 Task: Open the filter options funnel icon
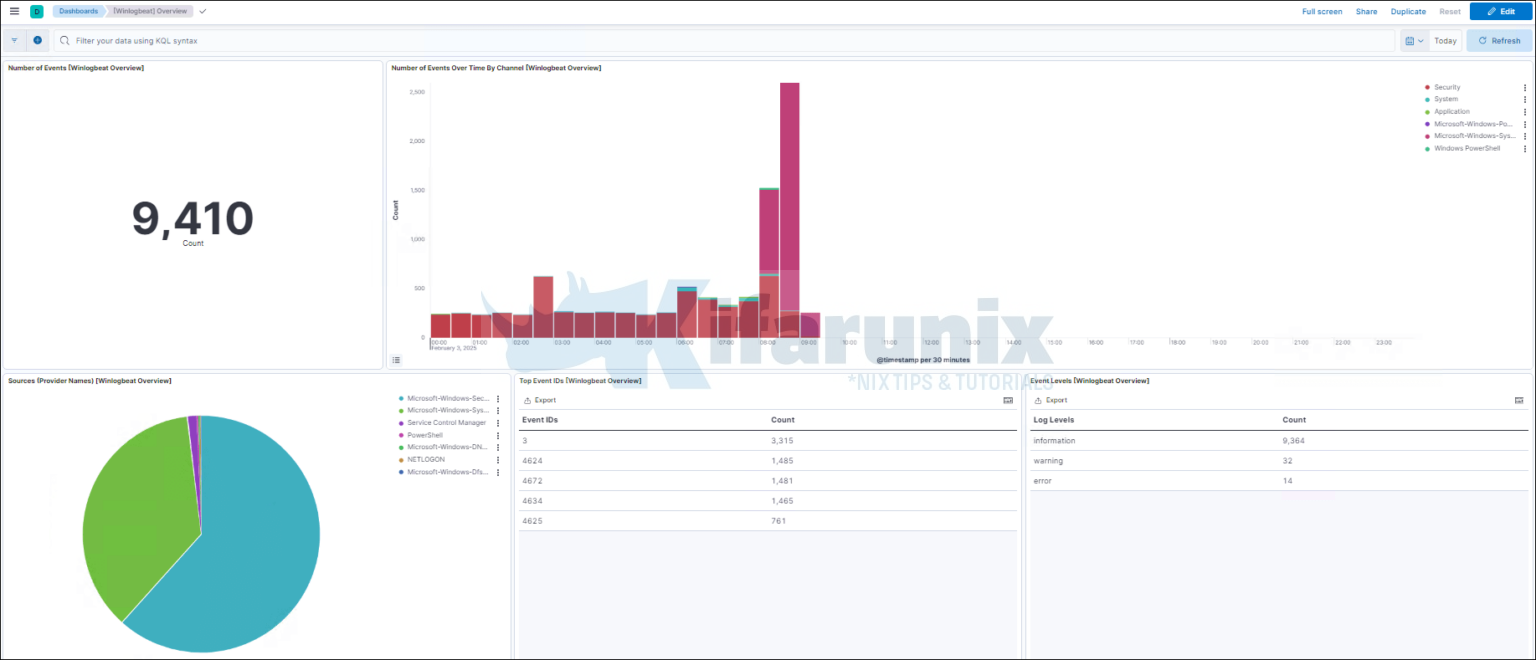tap(15, 40)
